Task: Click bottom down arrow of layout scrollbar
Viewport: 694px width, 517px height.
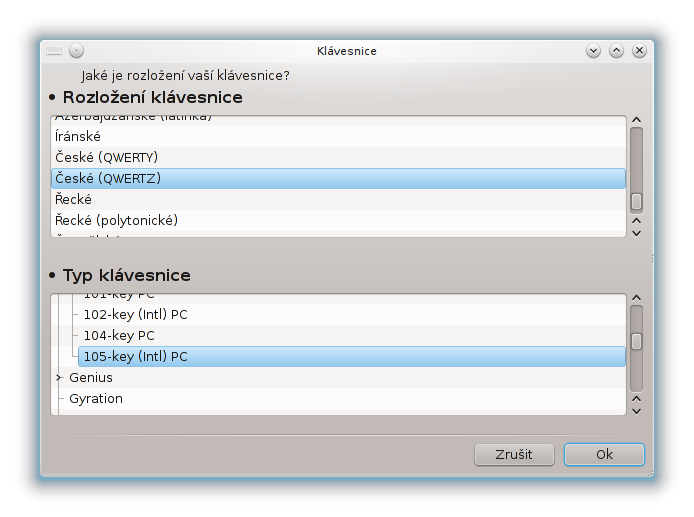Action: pyautogui.click(x=636, y=233)
